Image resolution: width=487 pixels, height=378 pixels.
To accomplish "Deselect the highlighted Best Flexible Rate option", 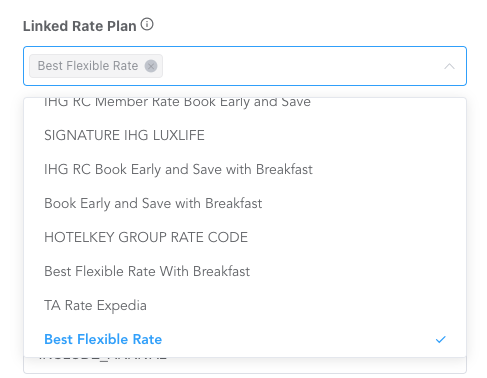I will pos(245,339).
